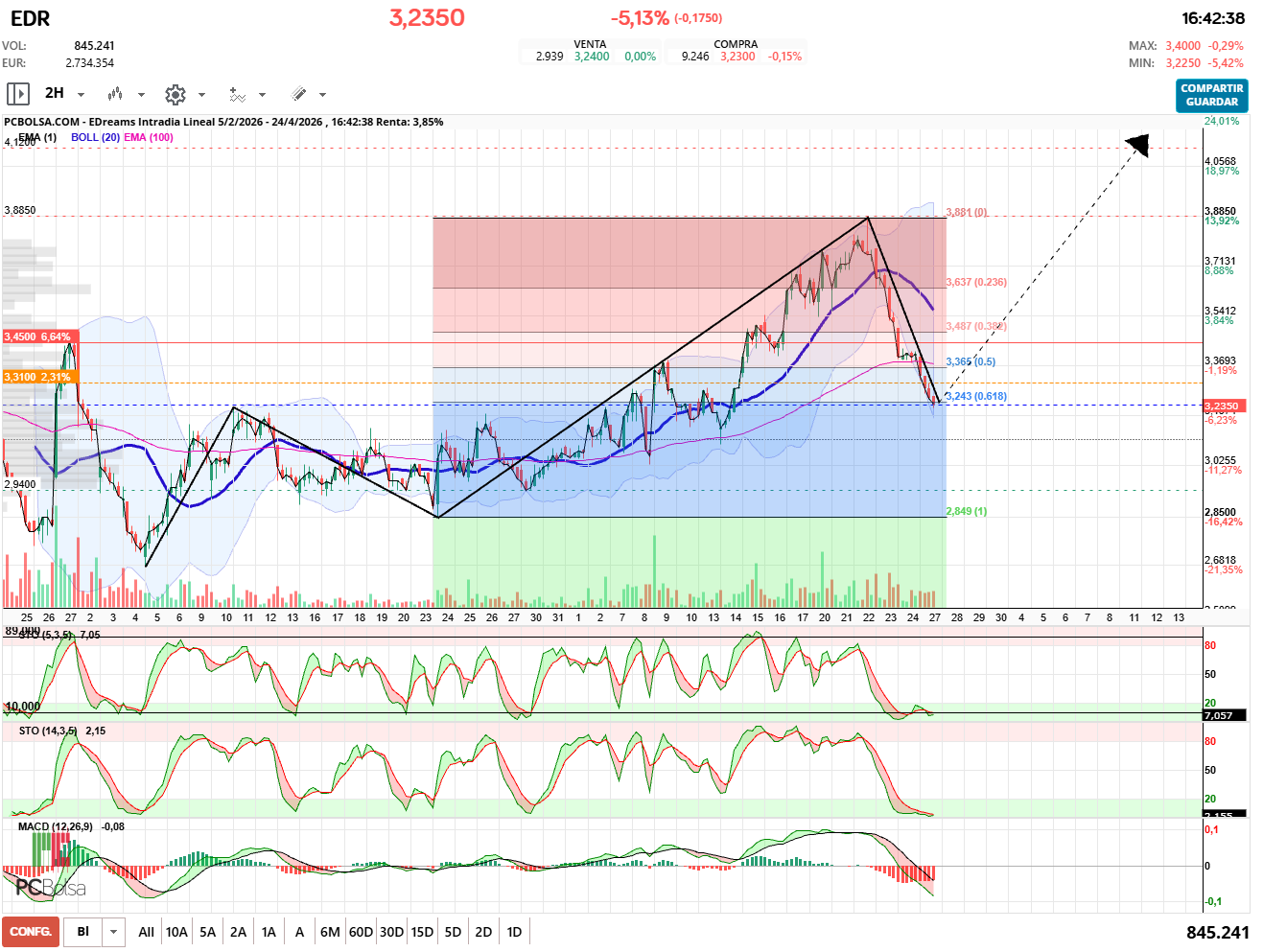
Task: Toggle the BOLL (20) indicator label
Action: (x=95, y=137)
